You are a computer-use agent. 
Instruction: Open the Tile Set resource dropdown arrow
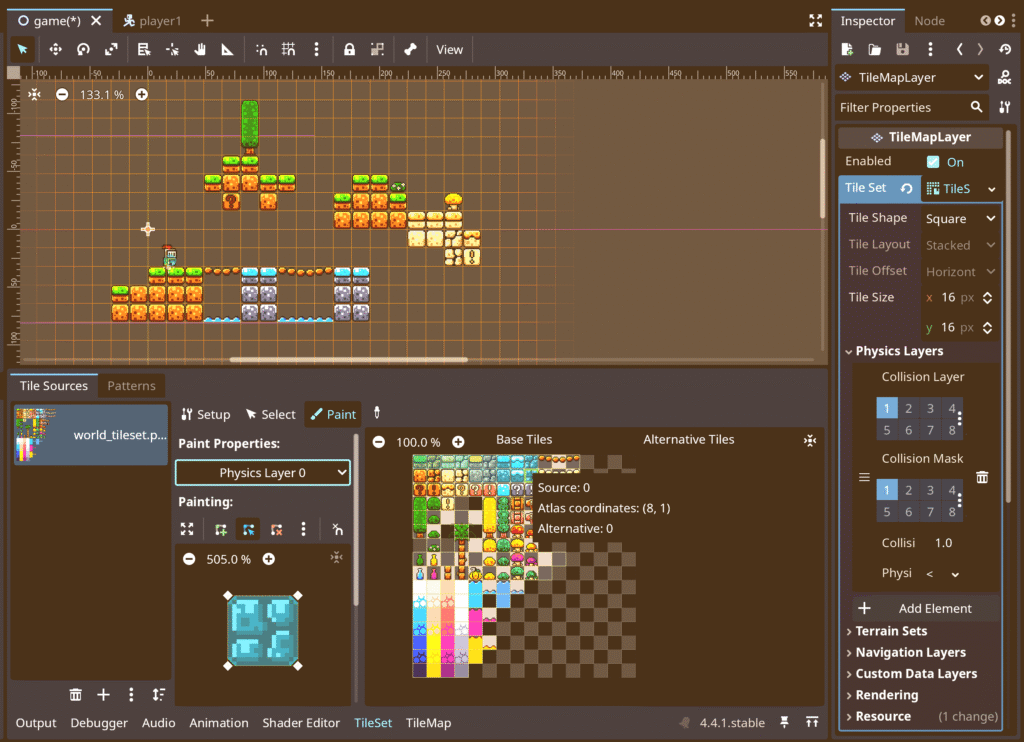(992, 189)
